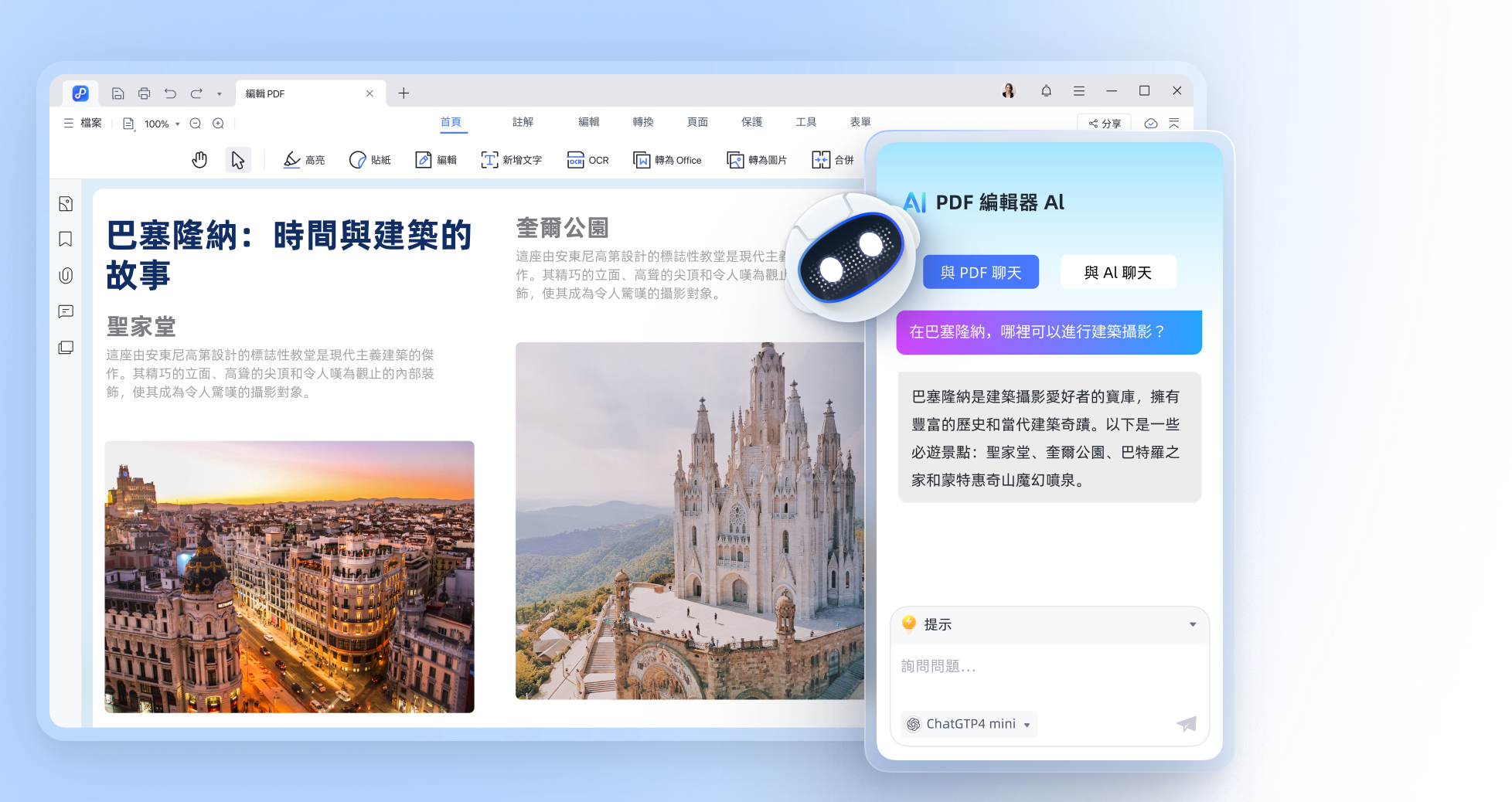Select the arrow selection tool
Image resolution: width=1512 pixels, height=802 pixels.
click(x=237, y=160)
